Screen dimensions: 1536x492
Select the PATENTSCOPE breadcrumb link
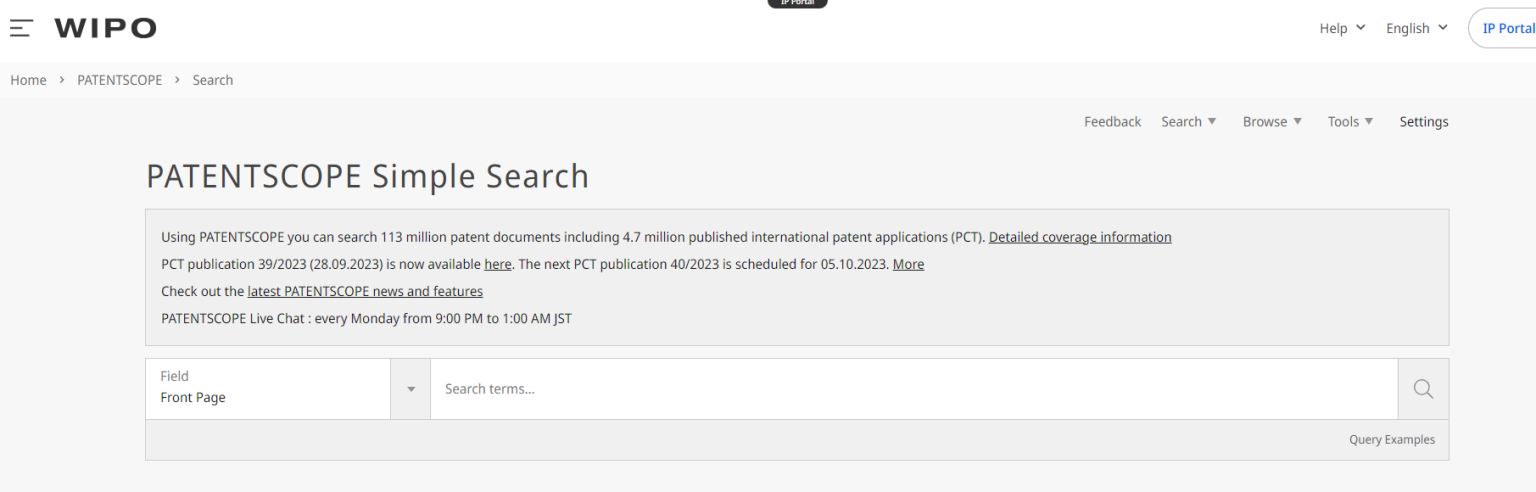point(119,80)
